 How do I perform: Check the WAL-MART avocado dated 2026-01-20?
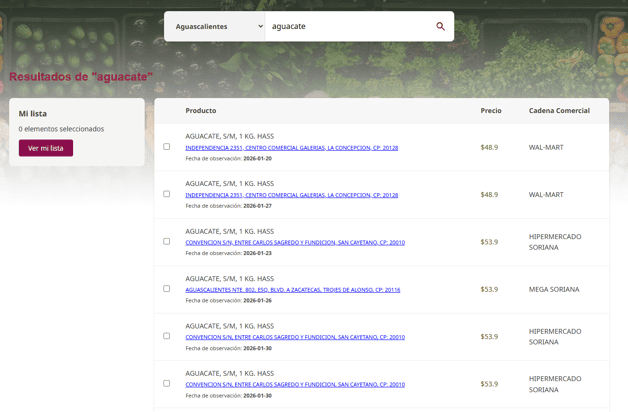pyautogui.click(x=167, y=147)
